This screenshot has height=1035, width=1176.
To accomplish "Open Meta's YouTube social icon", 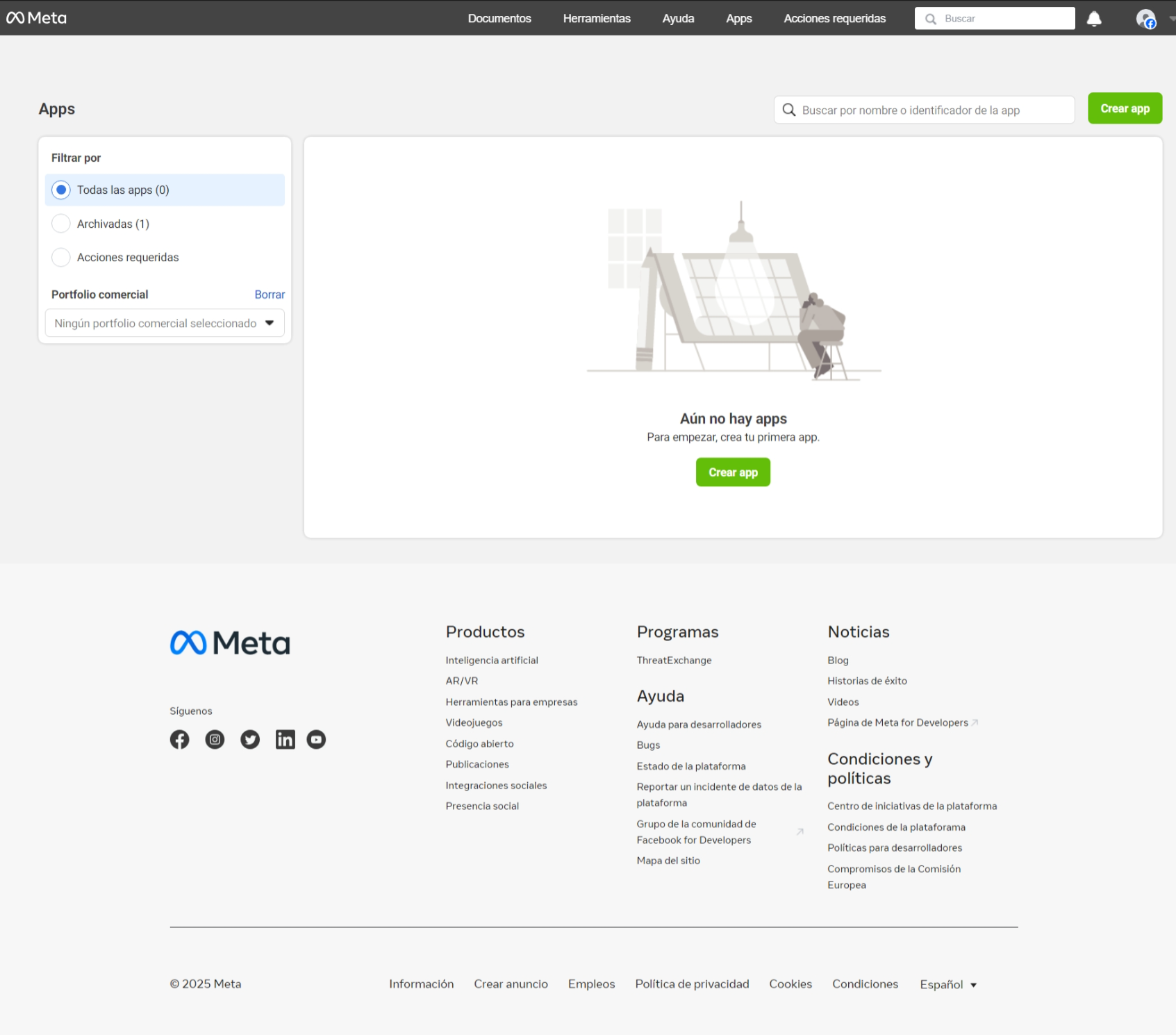I will tap(316, 740).
